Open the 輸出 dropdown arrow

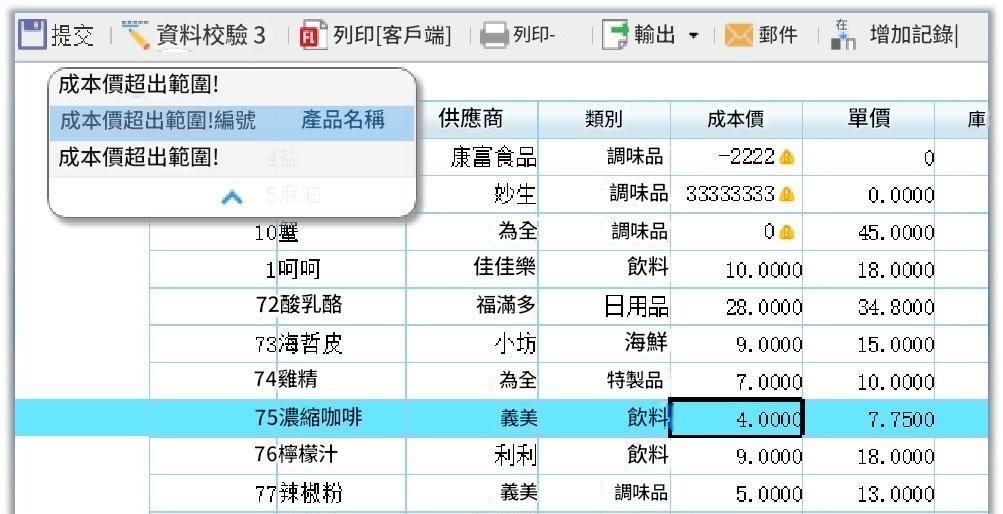[693, 36]
